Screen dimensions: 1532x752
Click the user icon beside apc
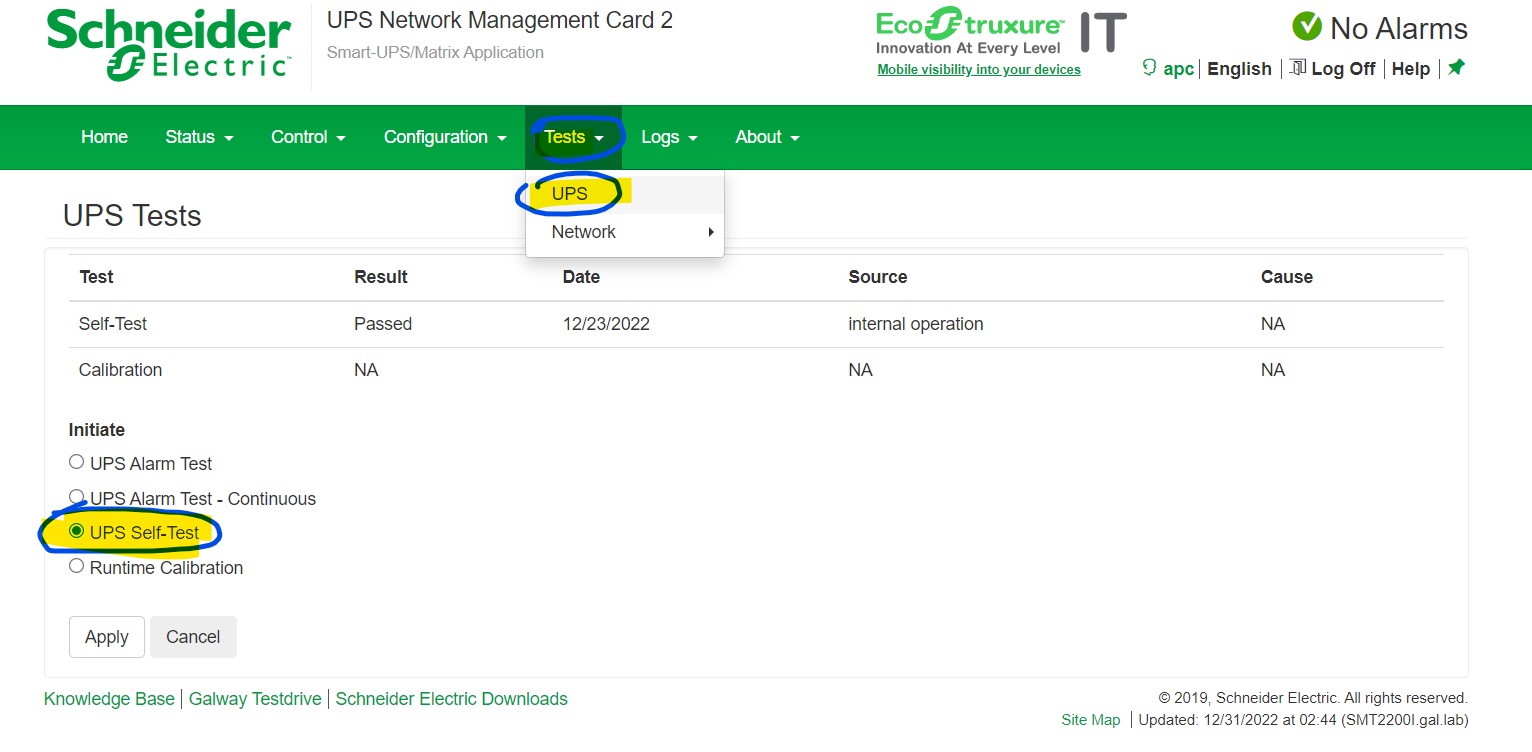(1150, 68)
